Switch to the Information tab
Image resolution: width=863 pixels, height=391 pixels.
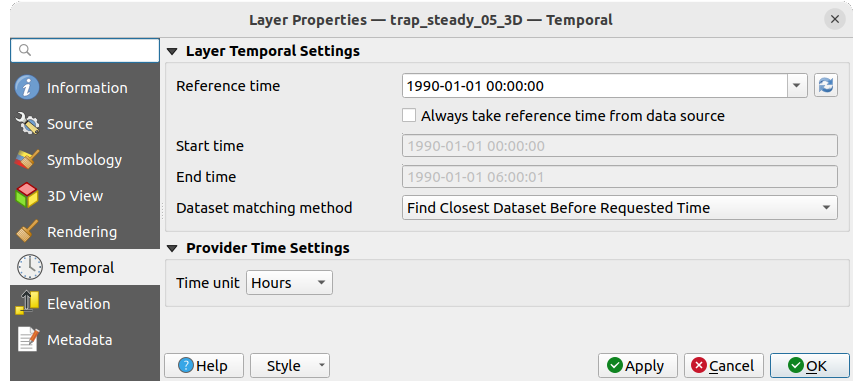pos(85,88)
